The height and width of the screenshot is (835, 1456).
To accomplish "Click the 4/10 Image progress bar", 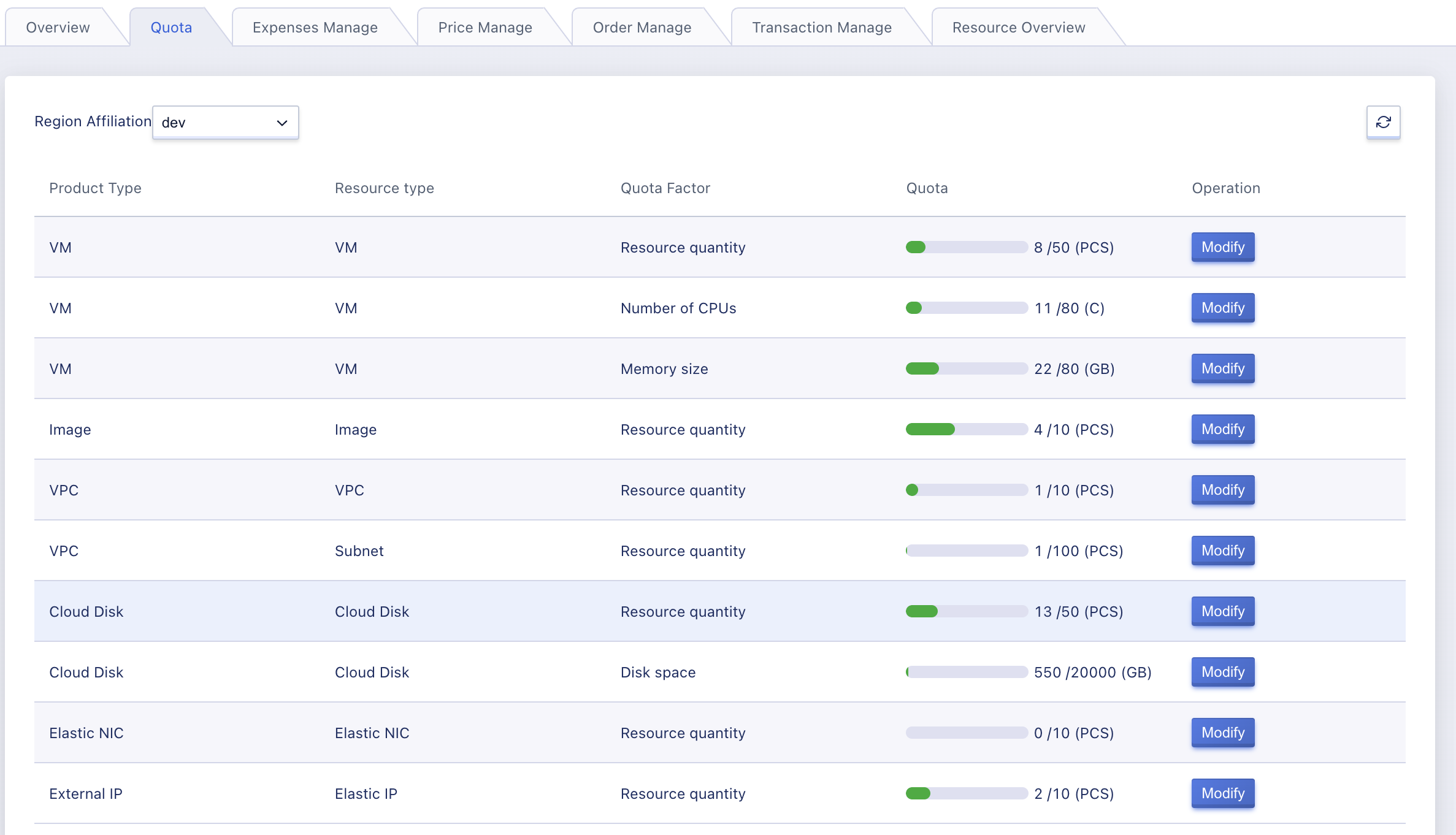I will (967, 429).
